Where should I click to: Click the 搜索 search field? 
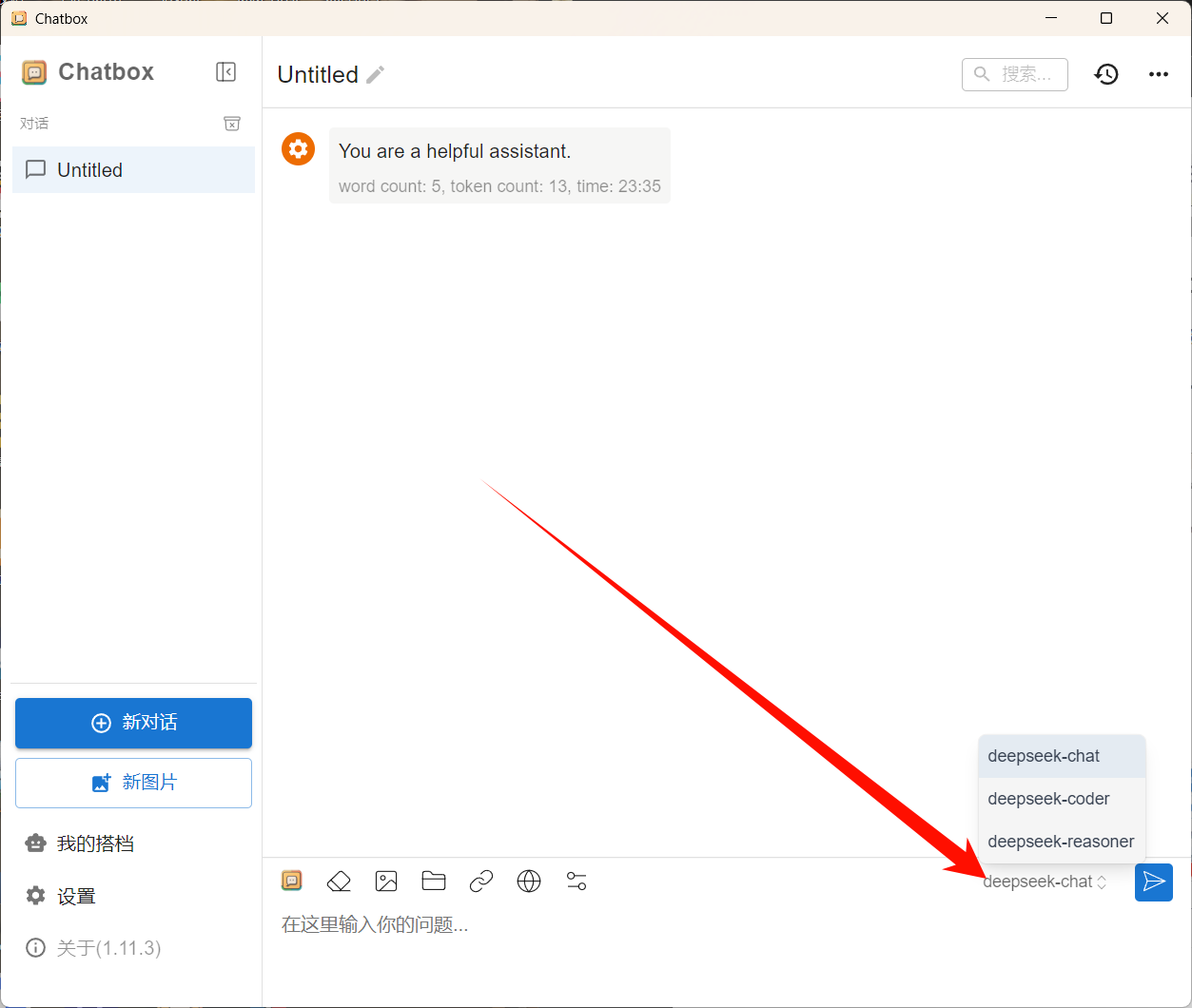1015,74
